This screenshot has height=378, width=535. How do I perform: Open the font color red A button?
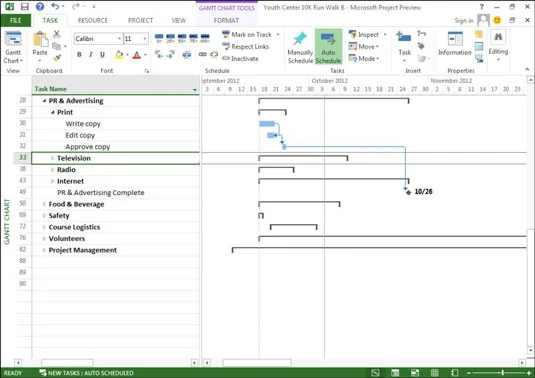point(136,55)
